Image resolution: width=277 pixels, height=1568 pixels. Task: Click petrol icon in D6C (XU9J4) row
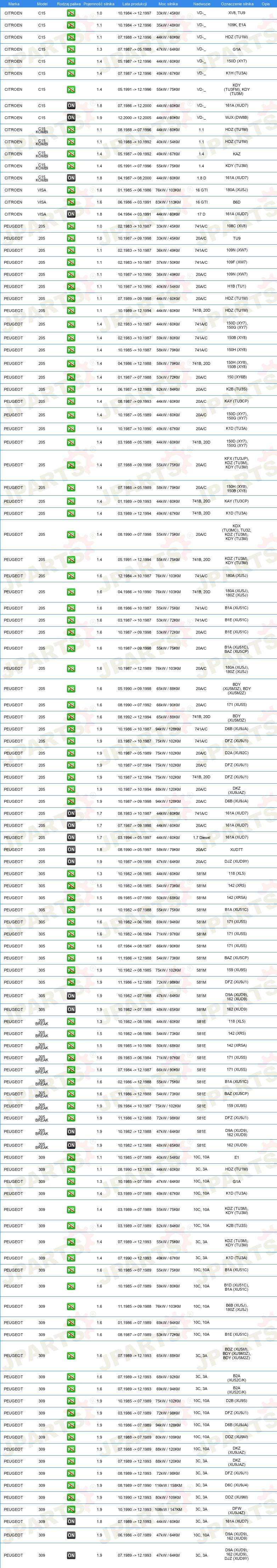coord(71,1485)
